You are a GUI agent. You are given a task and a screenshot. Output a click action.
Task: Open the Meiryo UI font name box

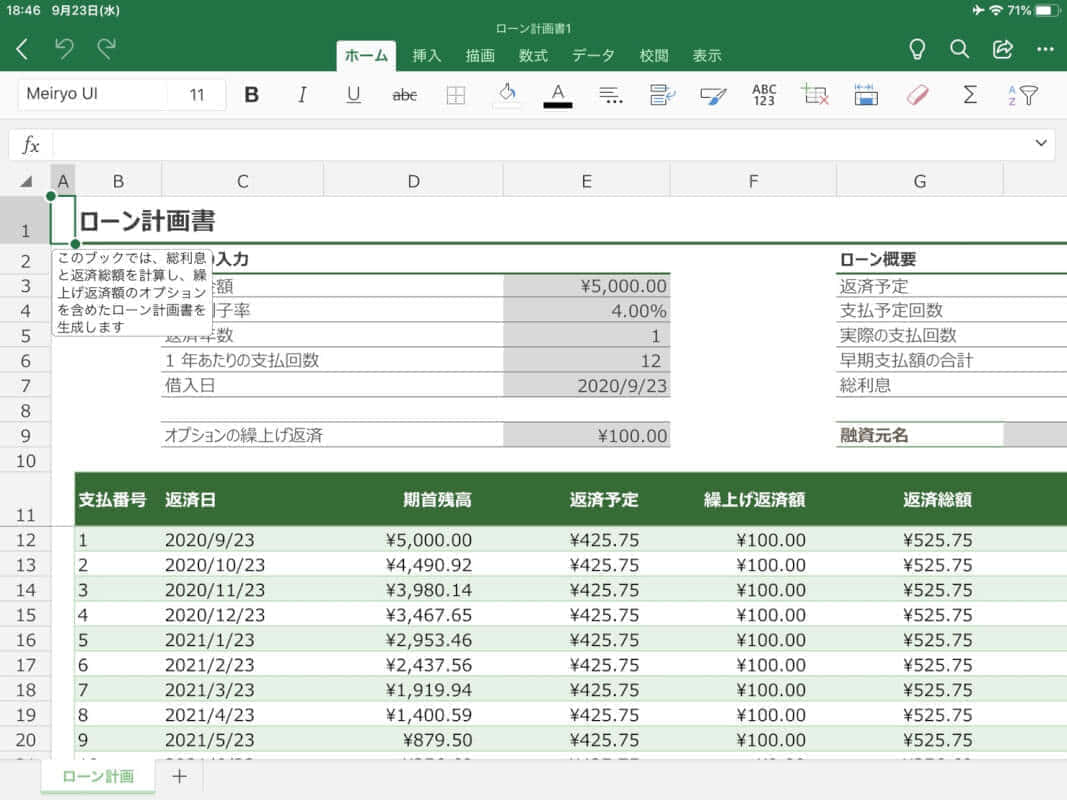point(92,94)
